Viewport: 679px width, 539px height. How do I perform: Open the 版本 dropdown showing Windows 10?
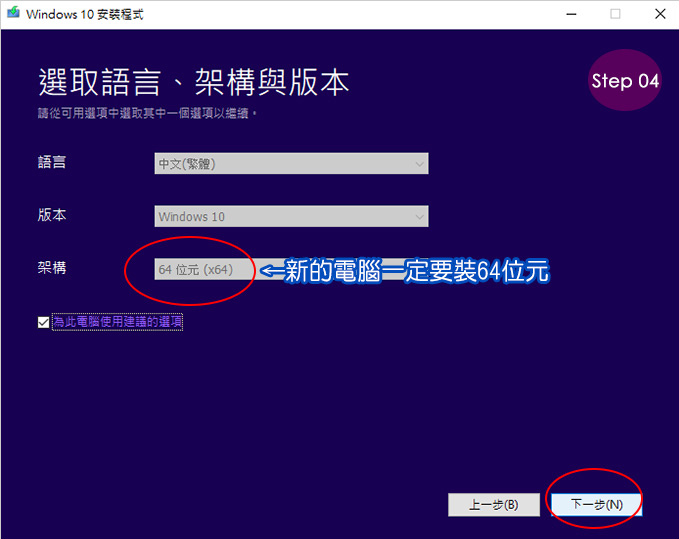tap(291, 216)
